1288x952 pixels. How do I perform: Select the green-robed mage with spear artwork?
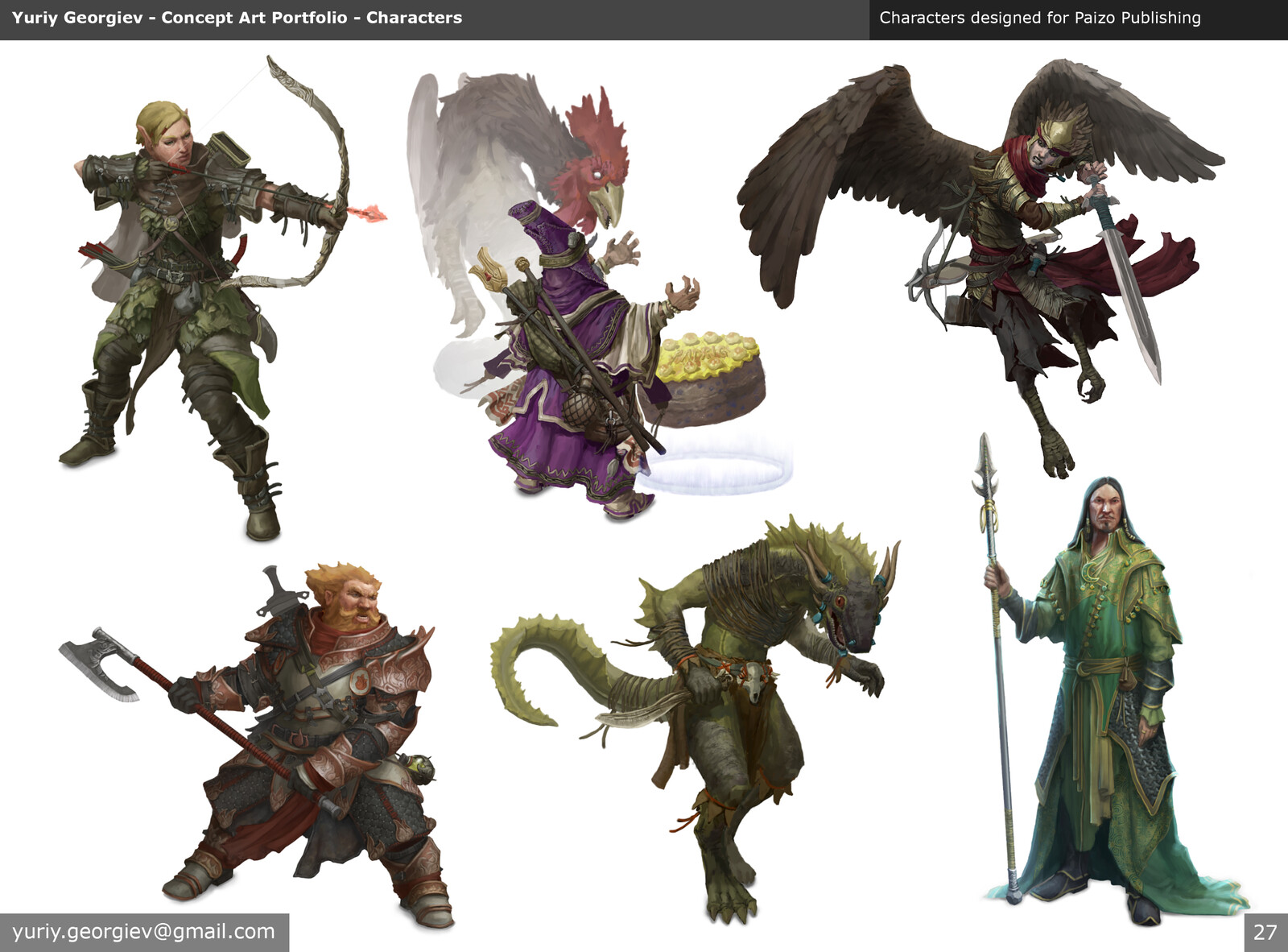tap(1111, 678)
